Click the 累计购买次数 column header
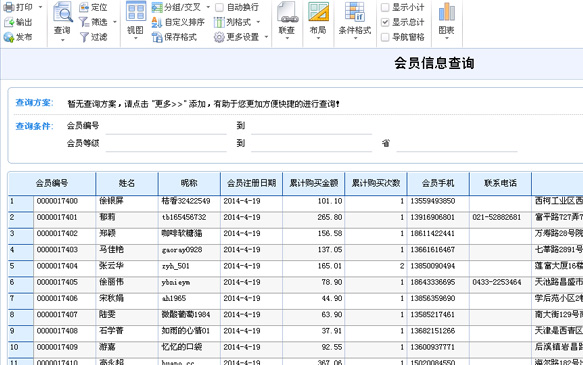583x365 pixels. point(376,183)
